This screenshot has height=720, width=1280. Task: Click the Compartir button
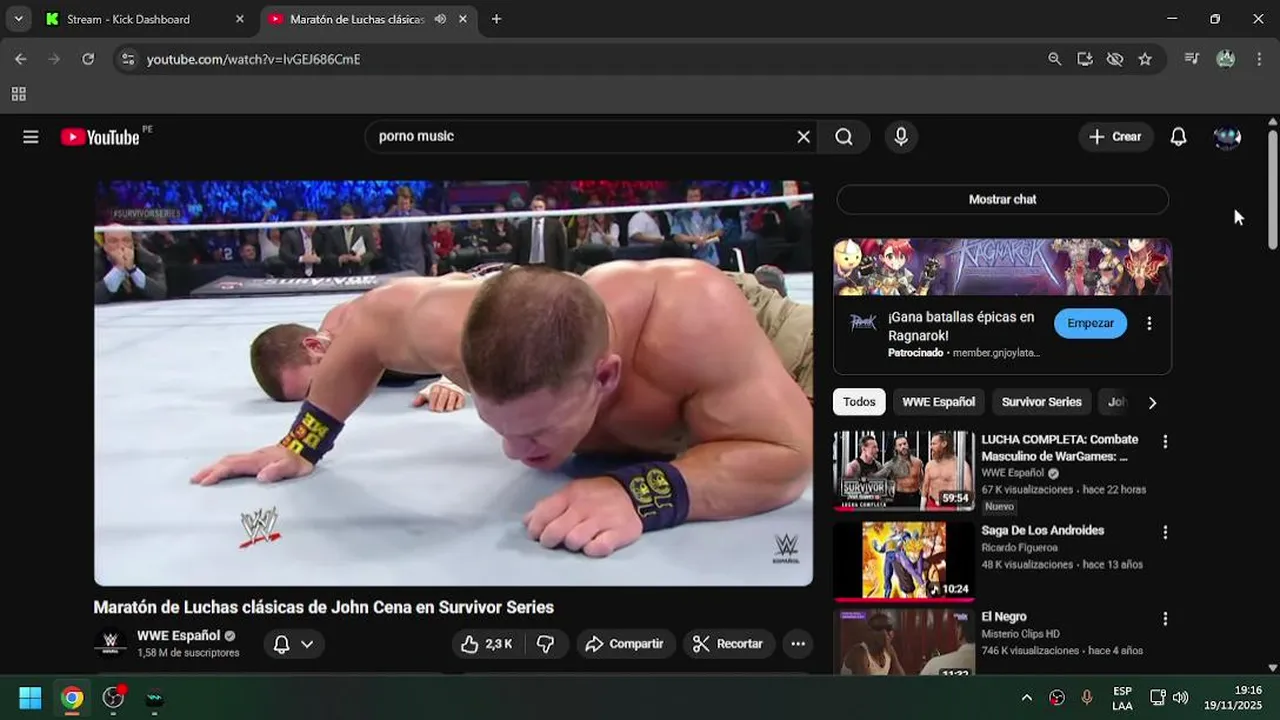[625, 644]
